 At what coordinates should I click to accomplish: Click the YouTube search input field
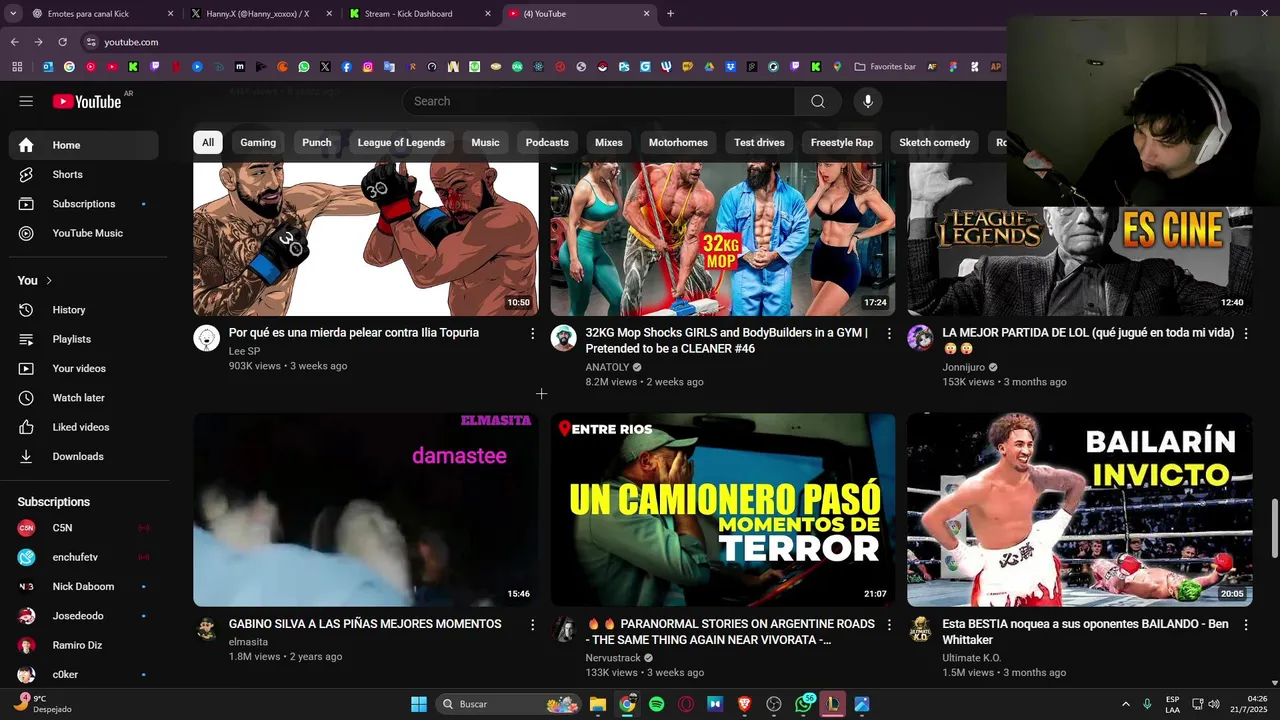pos(598,101)
